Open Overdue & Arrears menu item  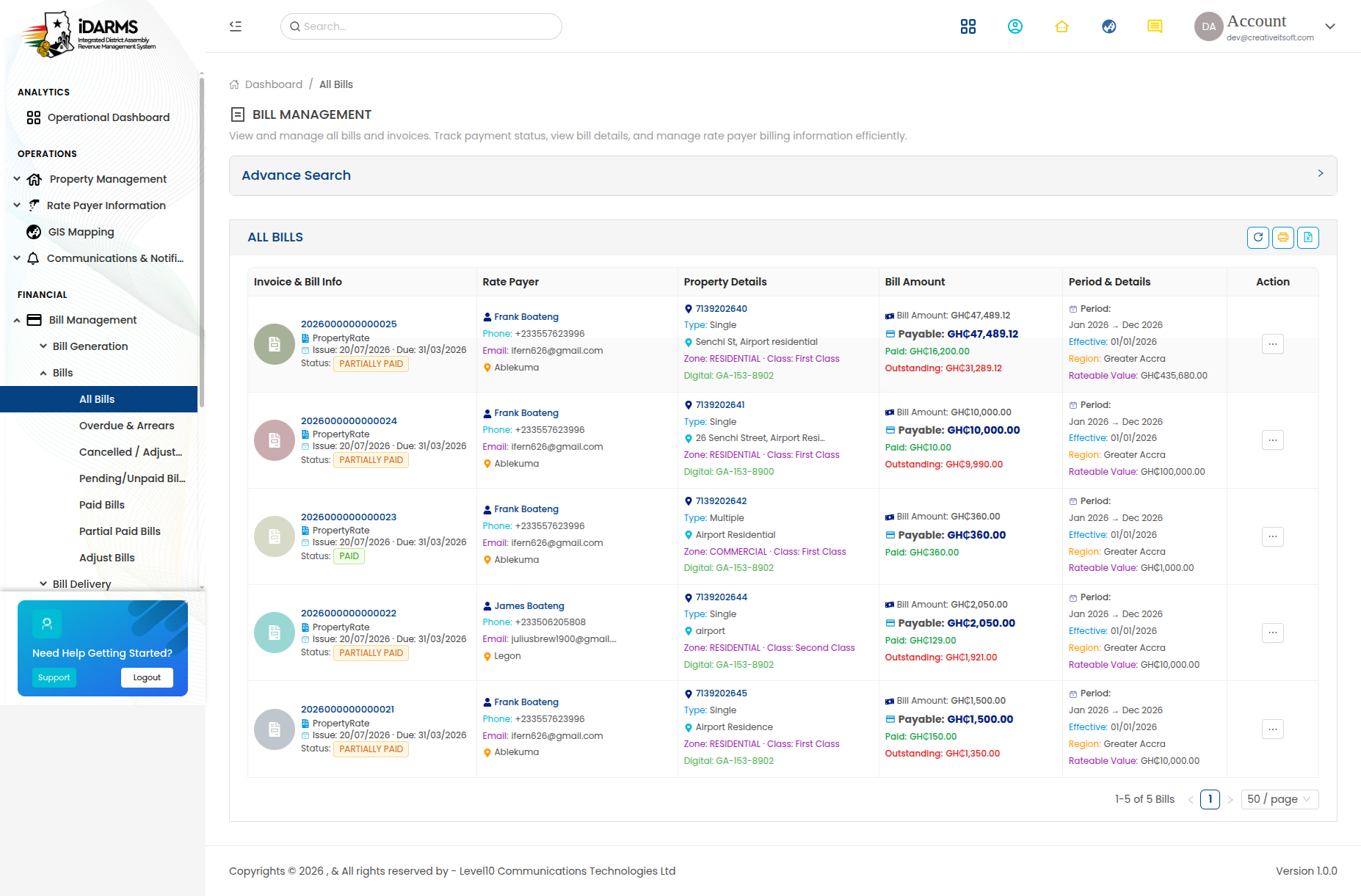click(127, 426)
